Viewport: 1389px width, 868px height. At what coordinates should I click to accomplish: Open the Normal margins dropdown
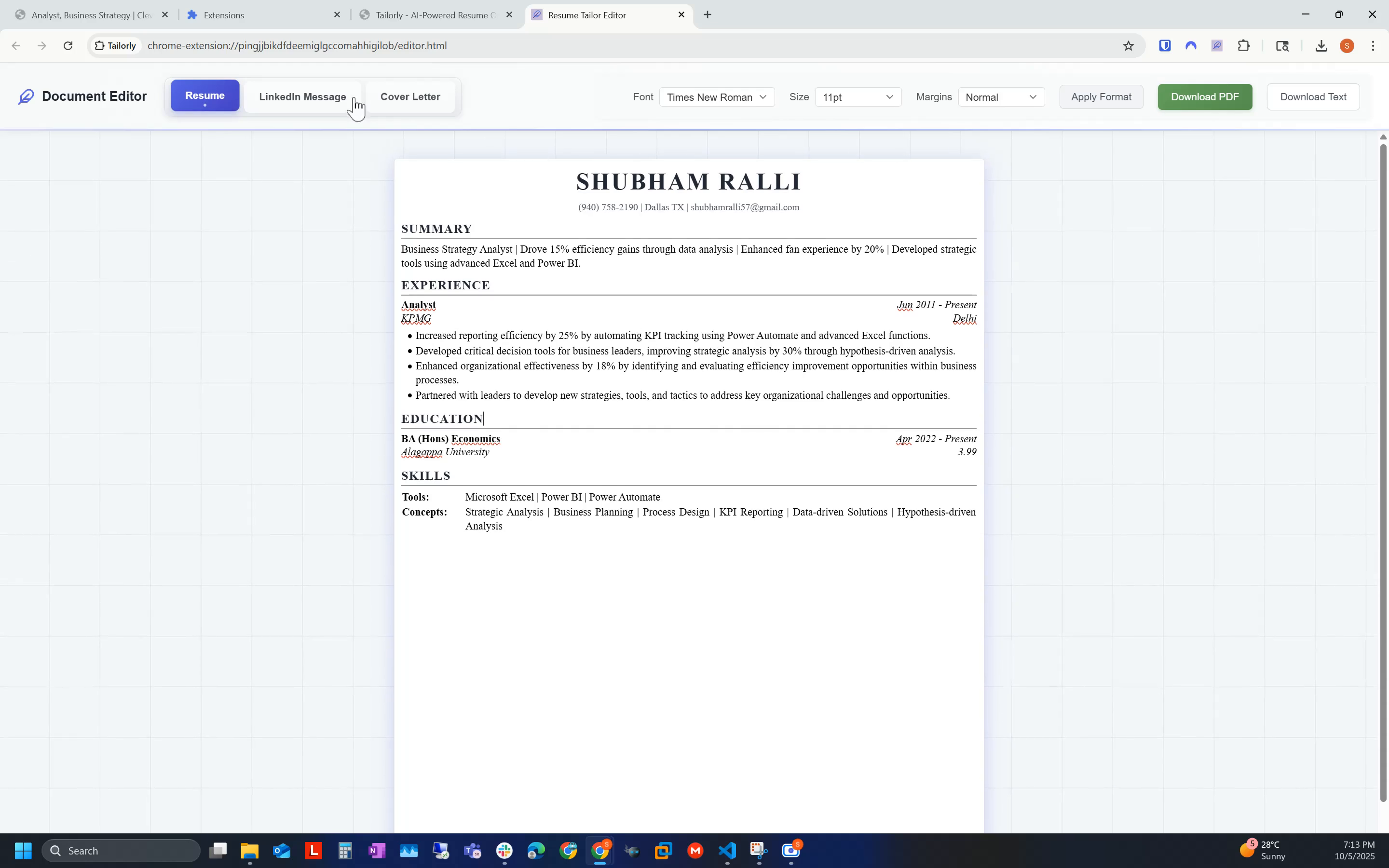pyautogui.click(x=1002, y=97)
